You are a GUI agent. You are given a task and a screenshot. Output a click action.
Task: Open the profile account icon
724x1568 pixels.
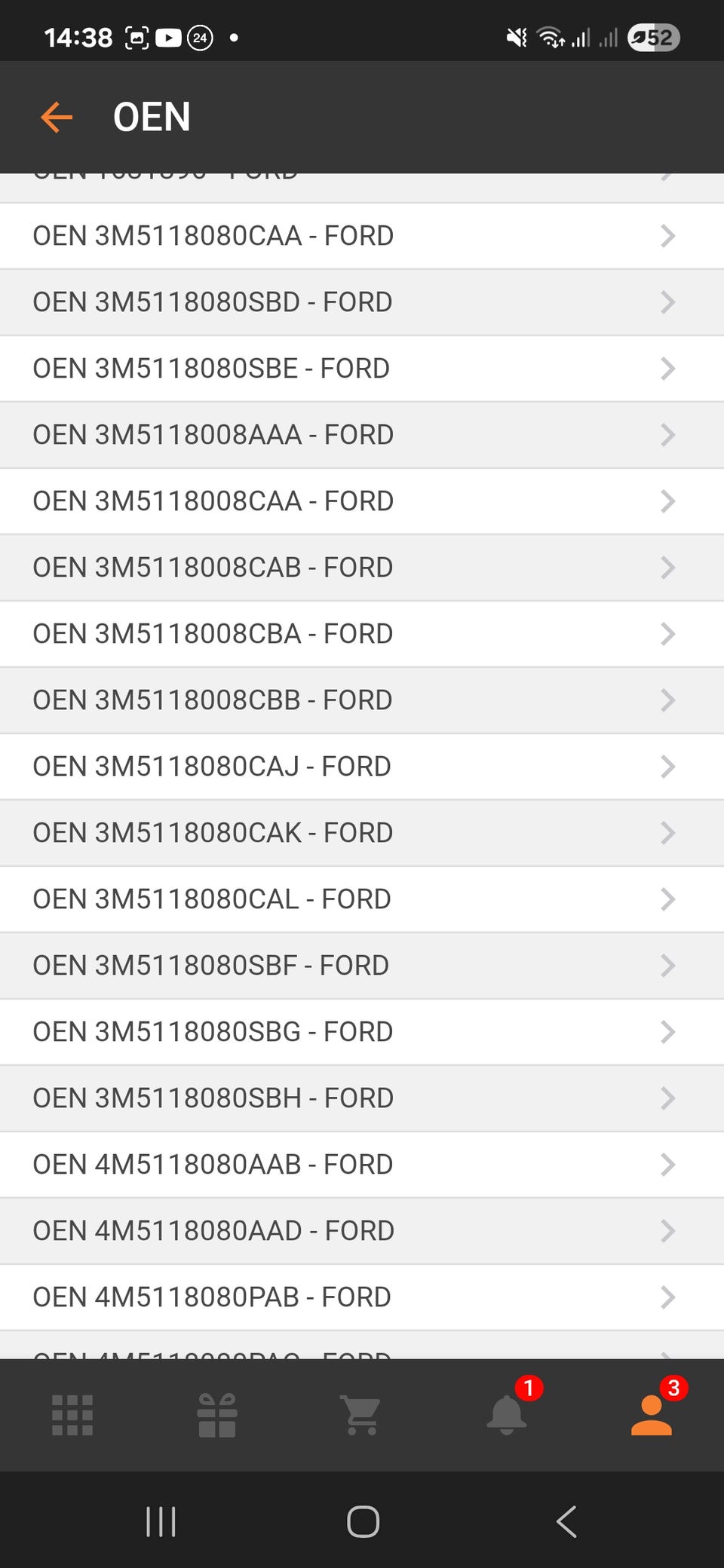[x=653, y=1413]
